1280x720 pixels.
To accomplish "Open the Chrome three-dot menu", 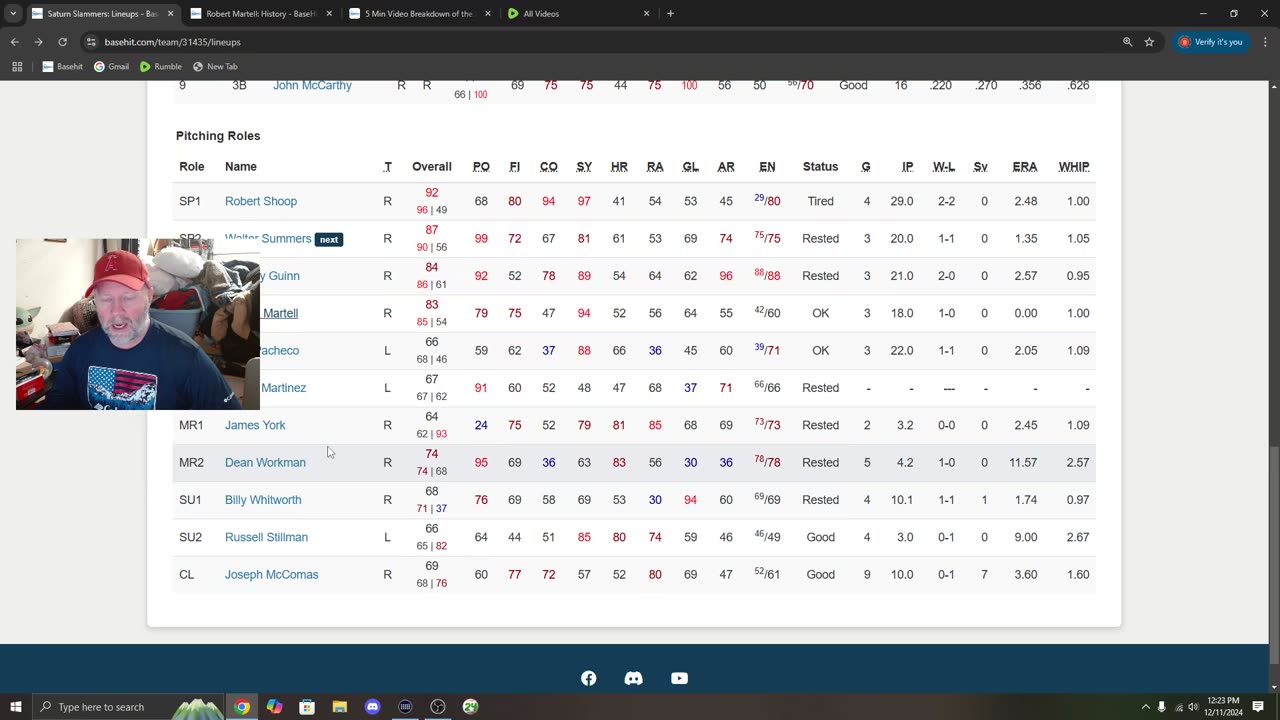I will click(x=1265, y=42).
